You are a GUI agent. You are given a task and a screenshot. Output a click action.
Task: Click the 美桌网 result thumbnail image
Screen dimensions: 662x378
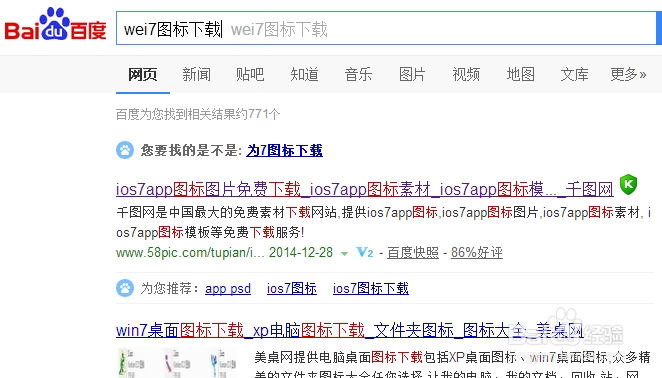178,362
